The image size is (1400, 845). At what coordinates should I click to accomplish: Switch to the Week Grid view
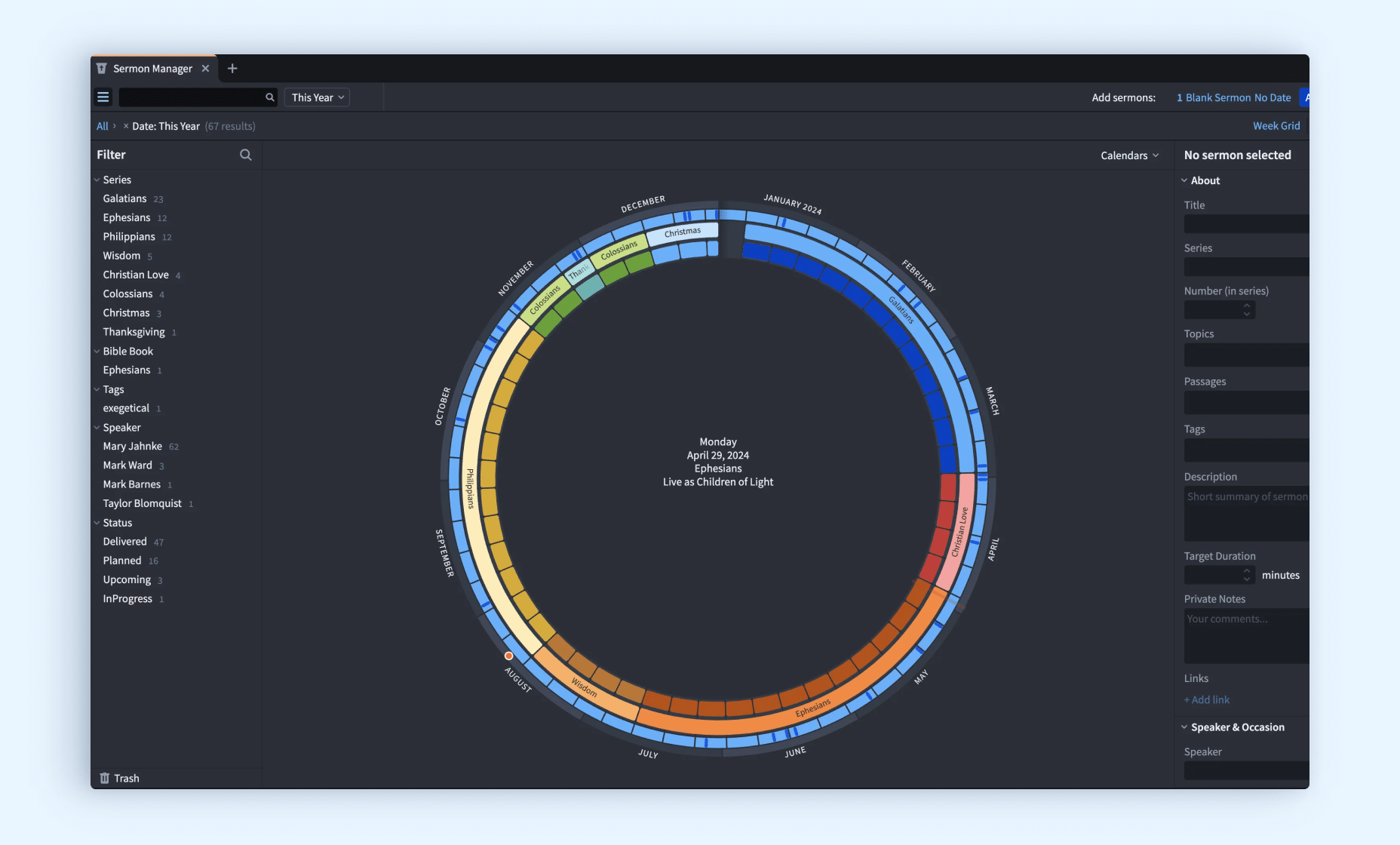point(1276,126)
